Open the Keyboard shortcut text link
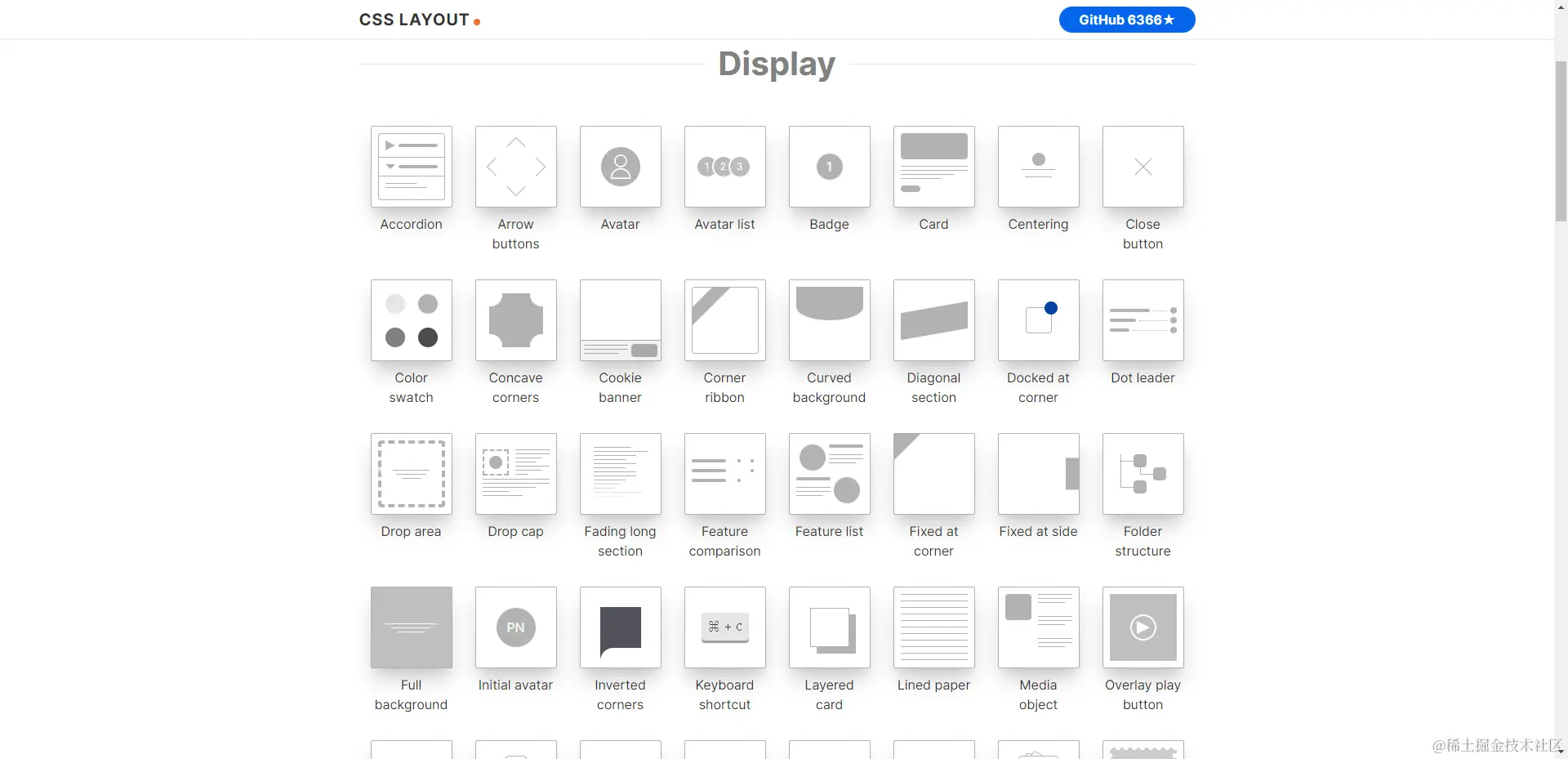Image resolution: width=1568 pixels, height=759 pixels. point(725,694)
